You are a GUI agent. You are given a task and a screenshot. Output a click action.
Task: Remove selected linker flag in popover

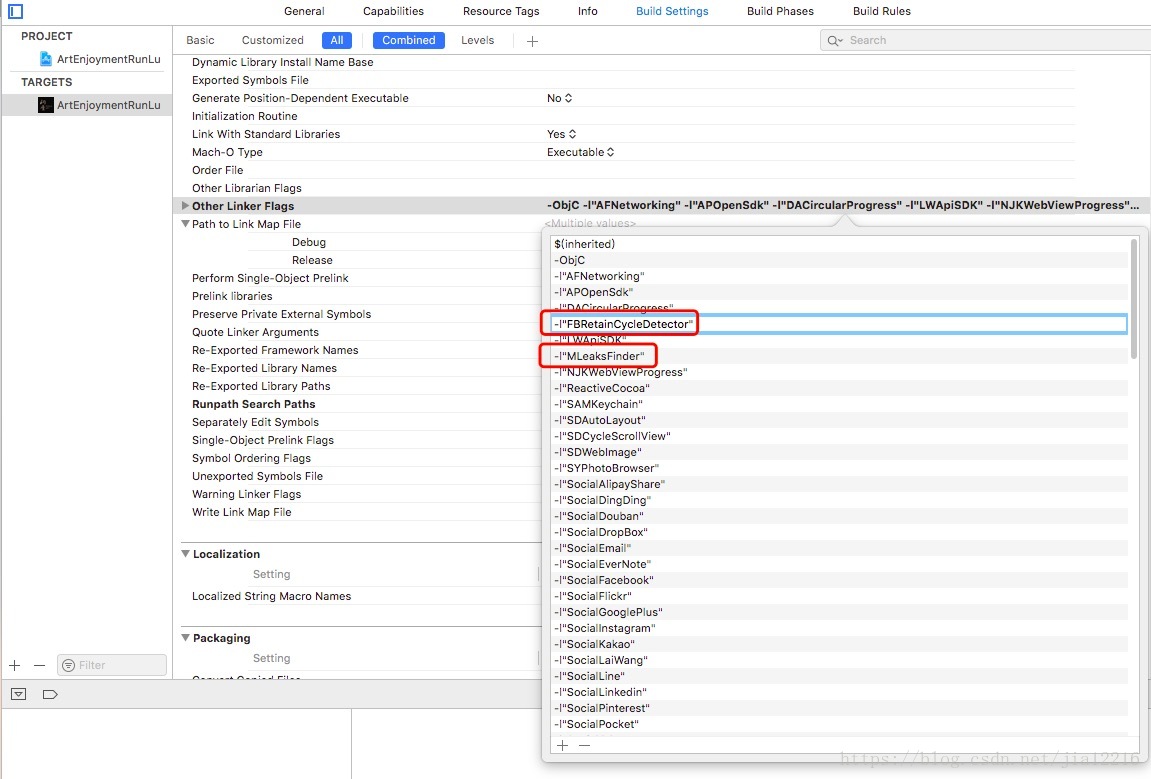(x=584, y=745)
